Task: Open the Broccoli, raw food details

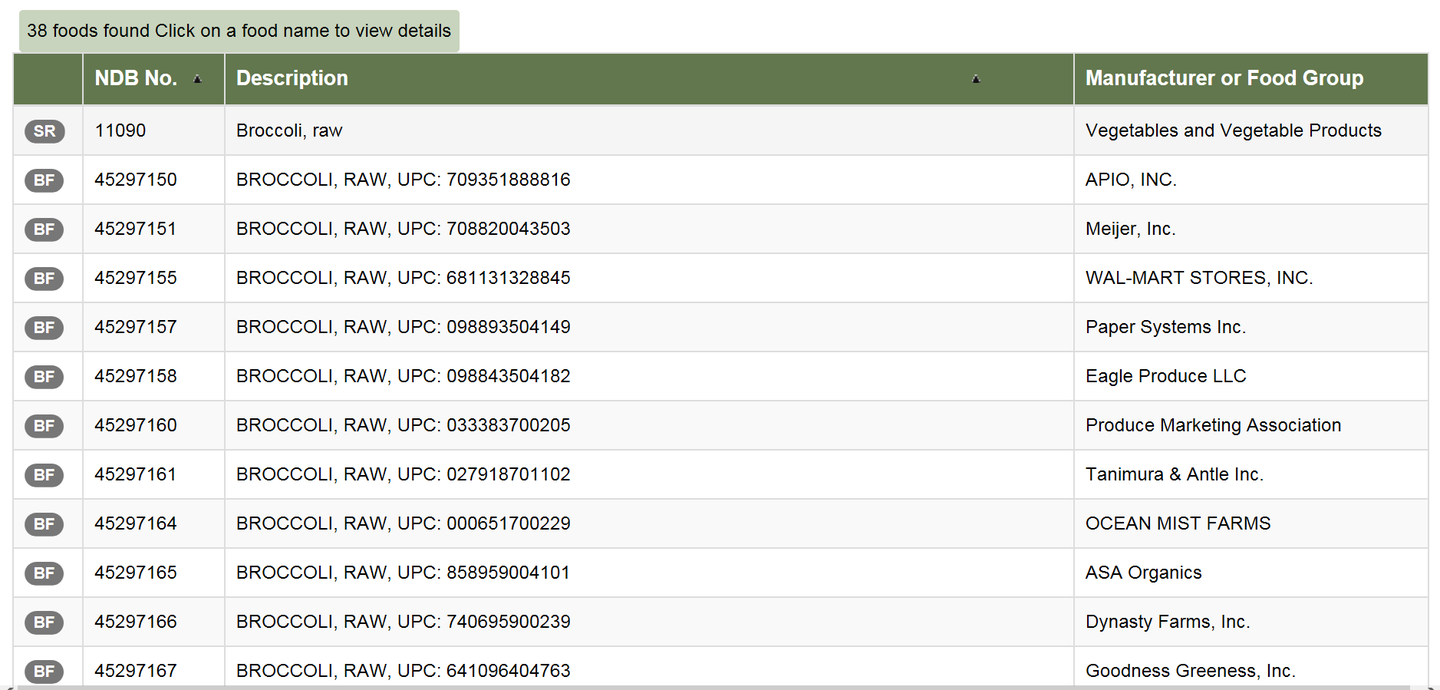Action: pyautogui.click(x=289, y=131)
